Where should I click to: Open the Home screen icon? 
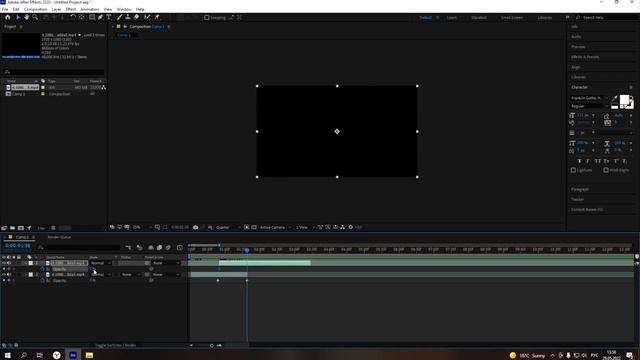coord(7,17)
